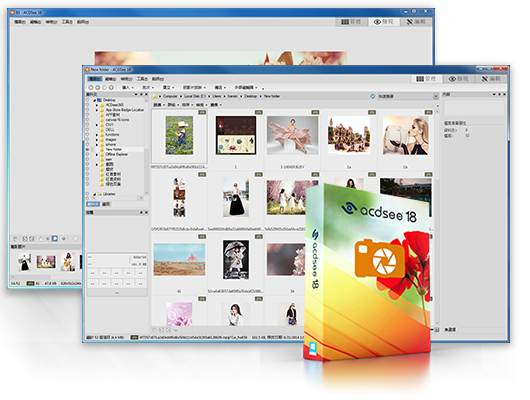This screenshot has height=400, width=530.
Task: Toggle easy-select circle beside iphone
Action: [88, 144]
